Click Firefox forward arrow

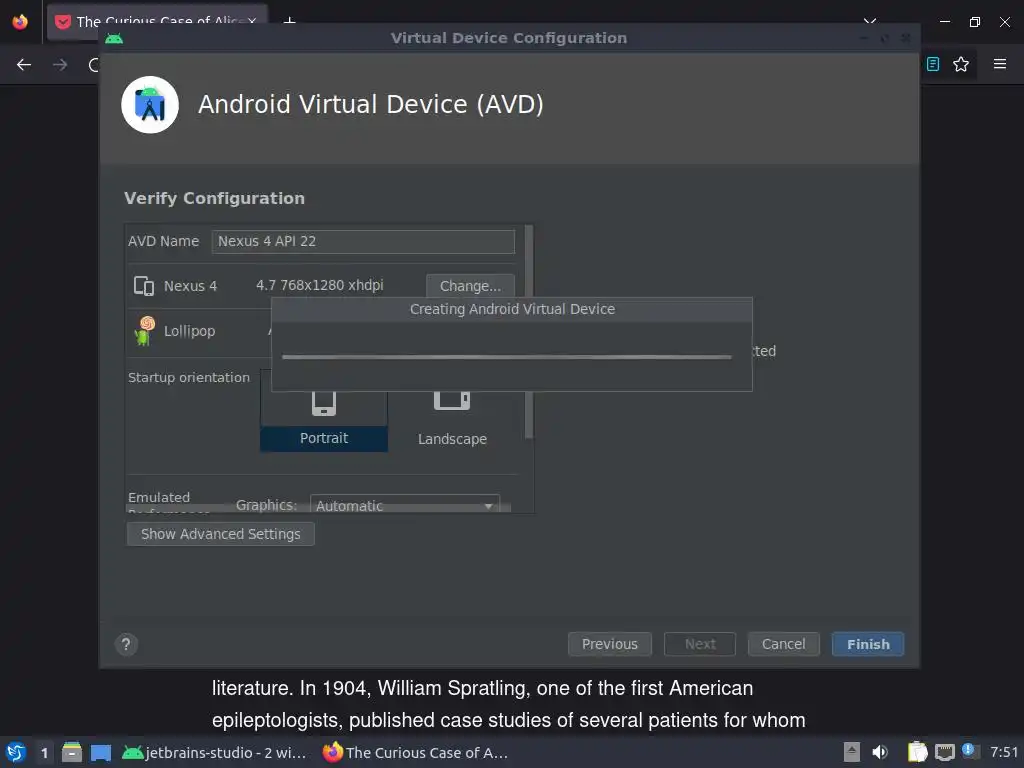click(x=60, y=65)
